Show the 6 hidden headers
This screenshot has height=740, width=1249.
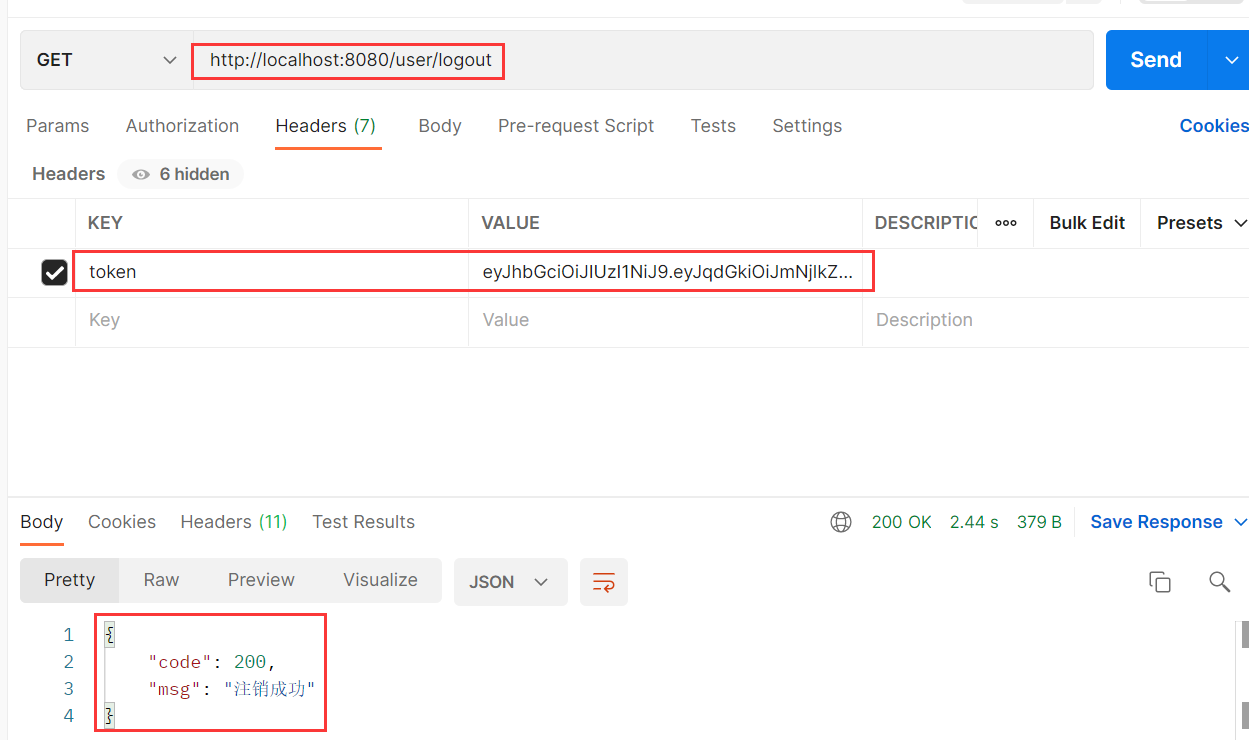point(181,174)
